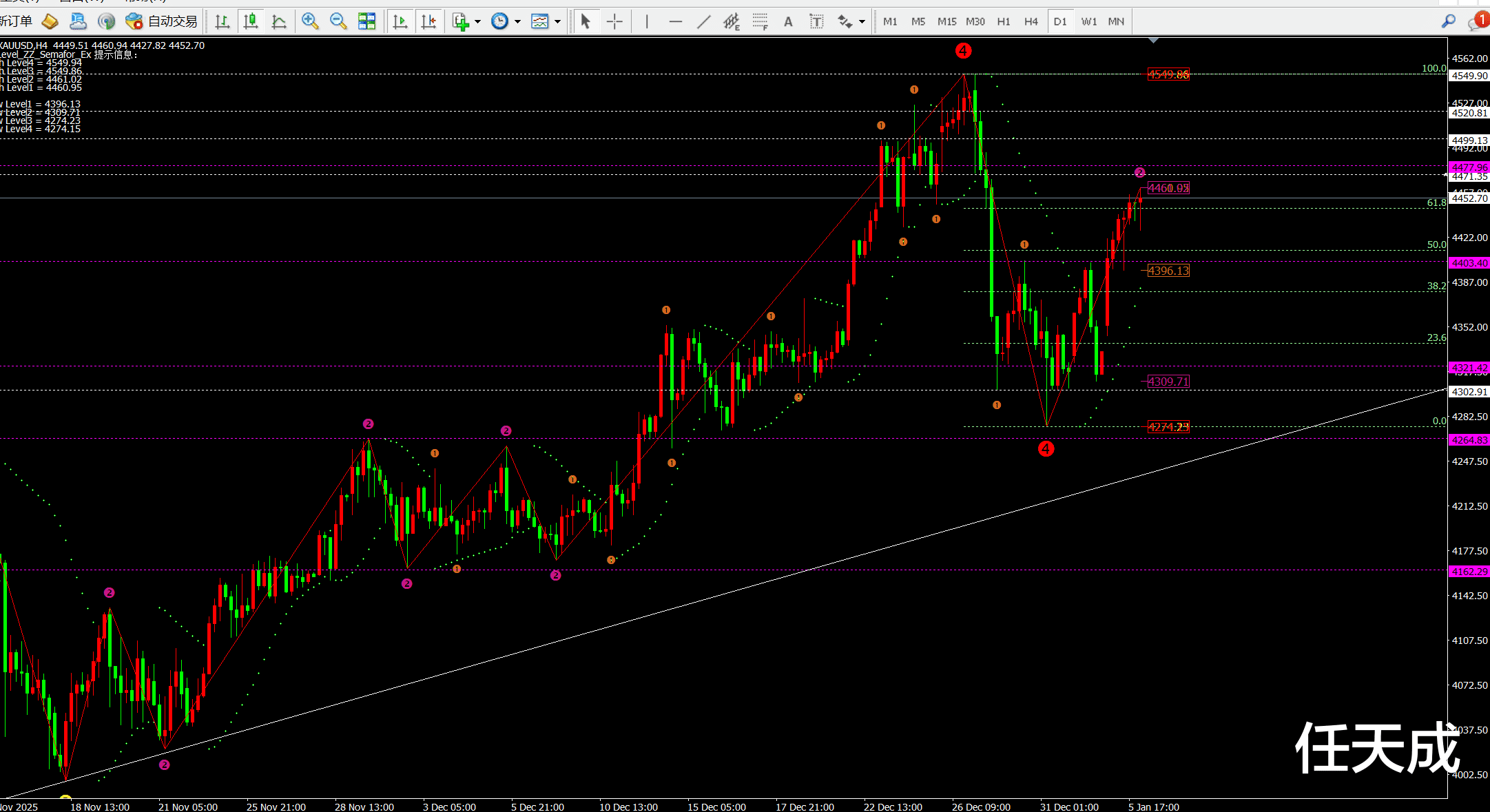Click the search magnifier icon
This screenshot has height=812, width=1490.
point(1448,21)
